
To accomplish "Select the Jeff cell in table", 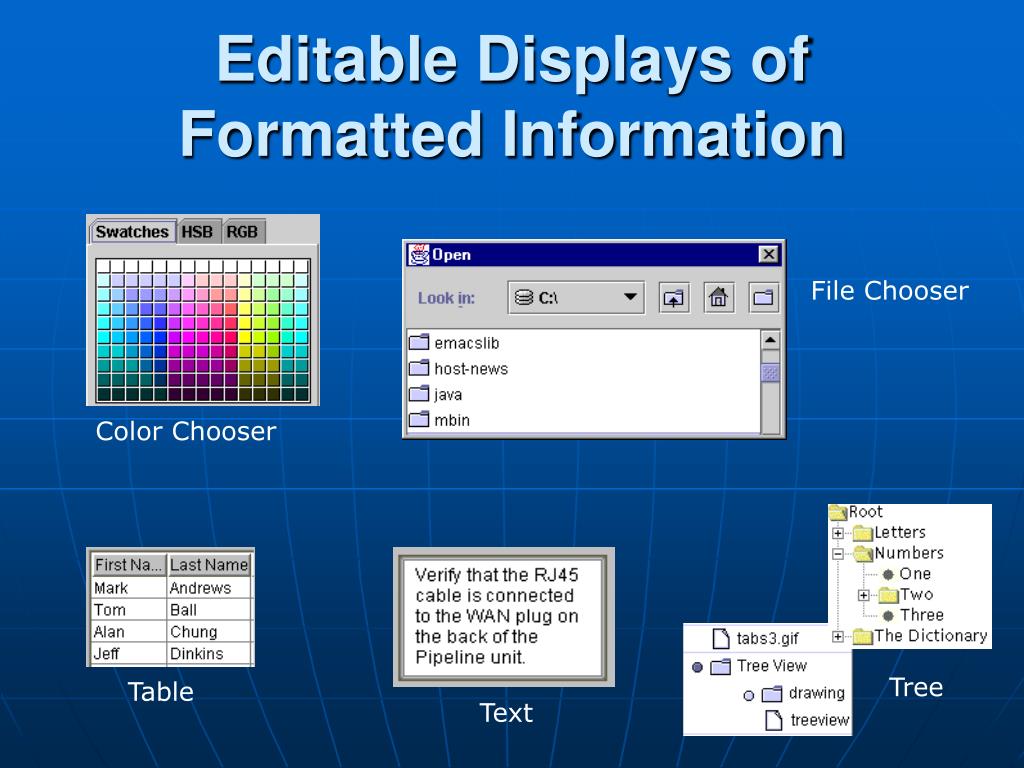I will 129,654.
